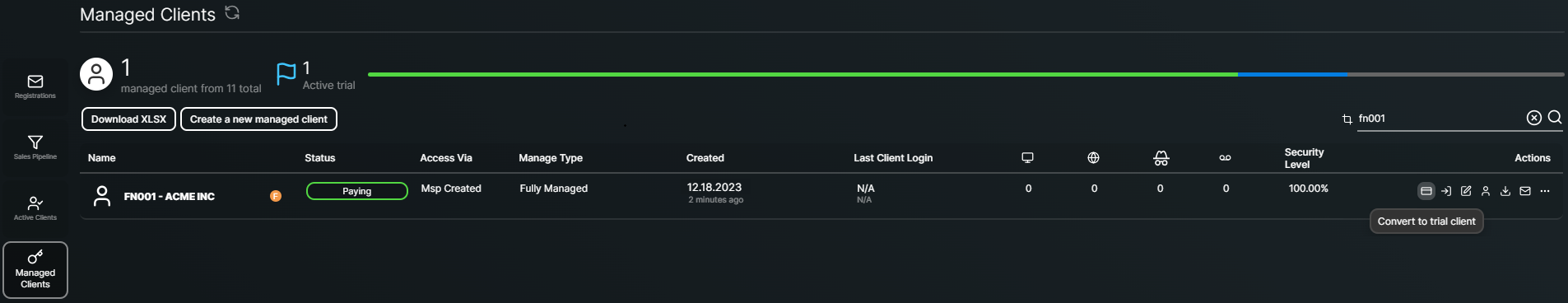Click the 100.00% security level value
This screenshot has height=303, width=1568.
point(1309,189)
